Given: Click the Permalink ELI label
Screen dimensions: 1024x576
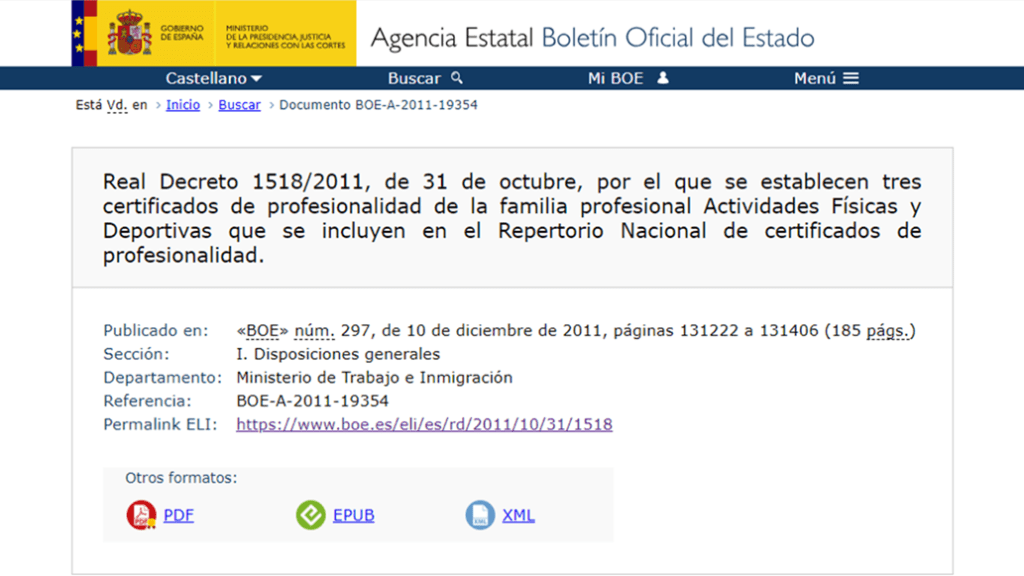Looking at the screenshot, I should click(x=160, y=424).
